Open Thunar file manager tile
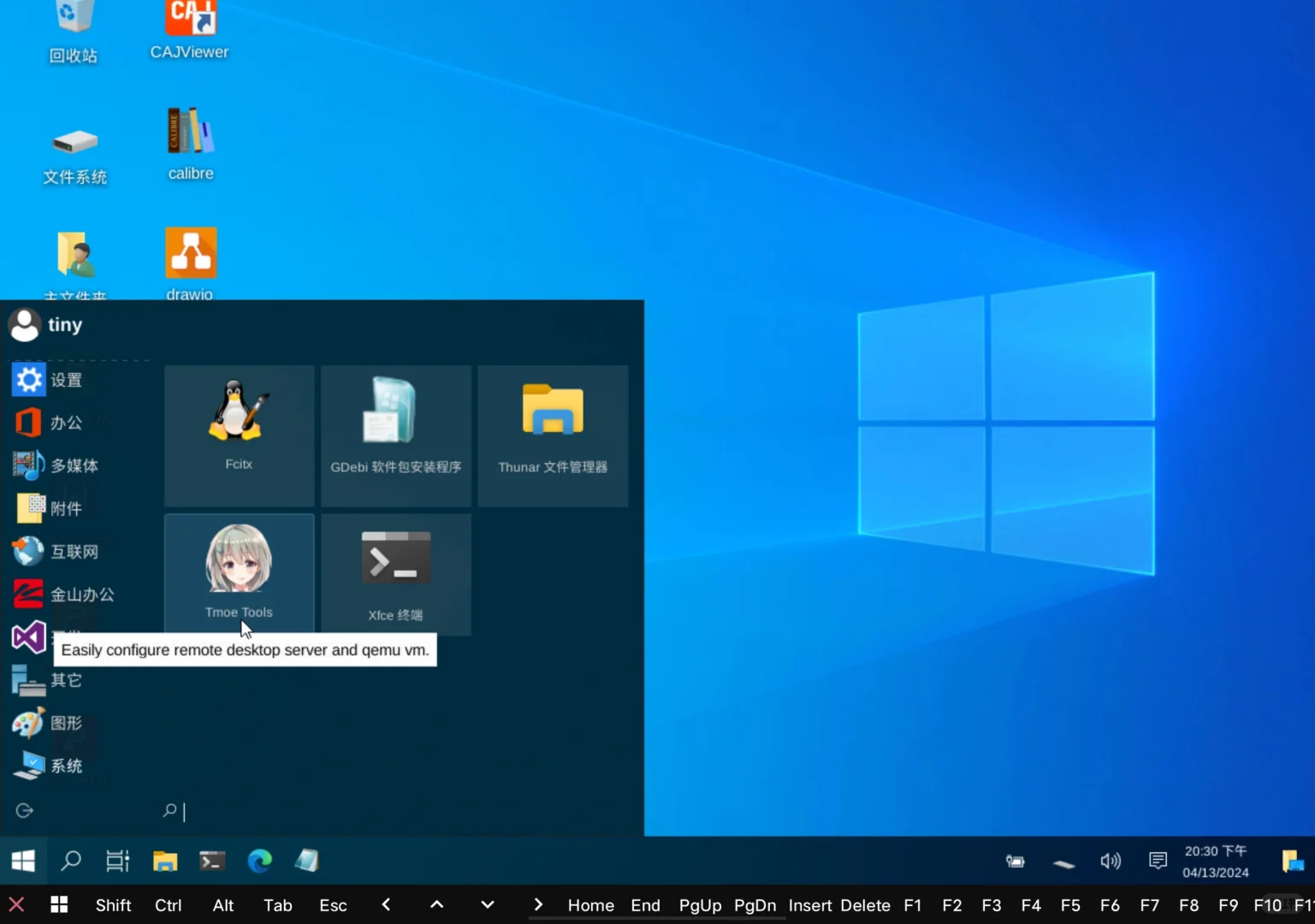 553,435
